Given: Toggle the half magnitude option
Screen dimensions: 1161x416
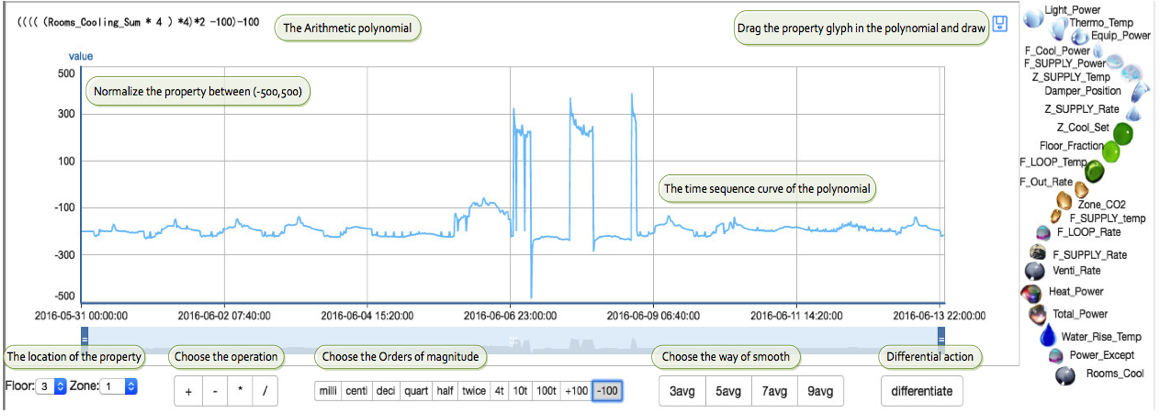Looking at the screenshot, I should click(x=445, y=390).
